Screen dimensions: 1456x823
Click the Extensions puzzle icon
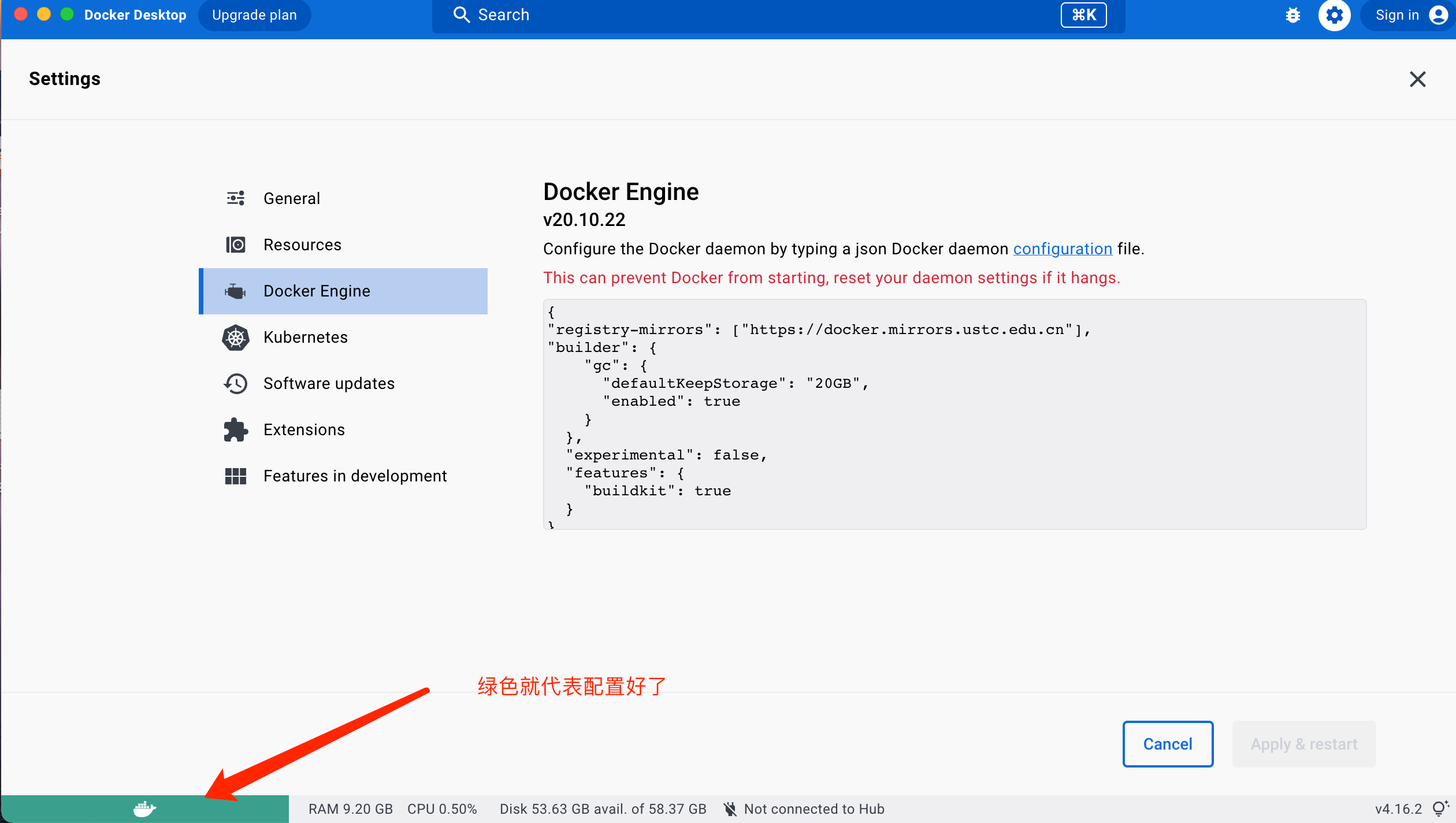coord(236,430)
